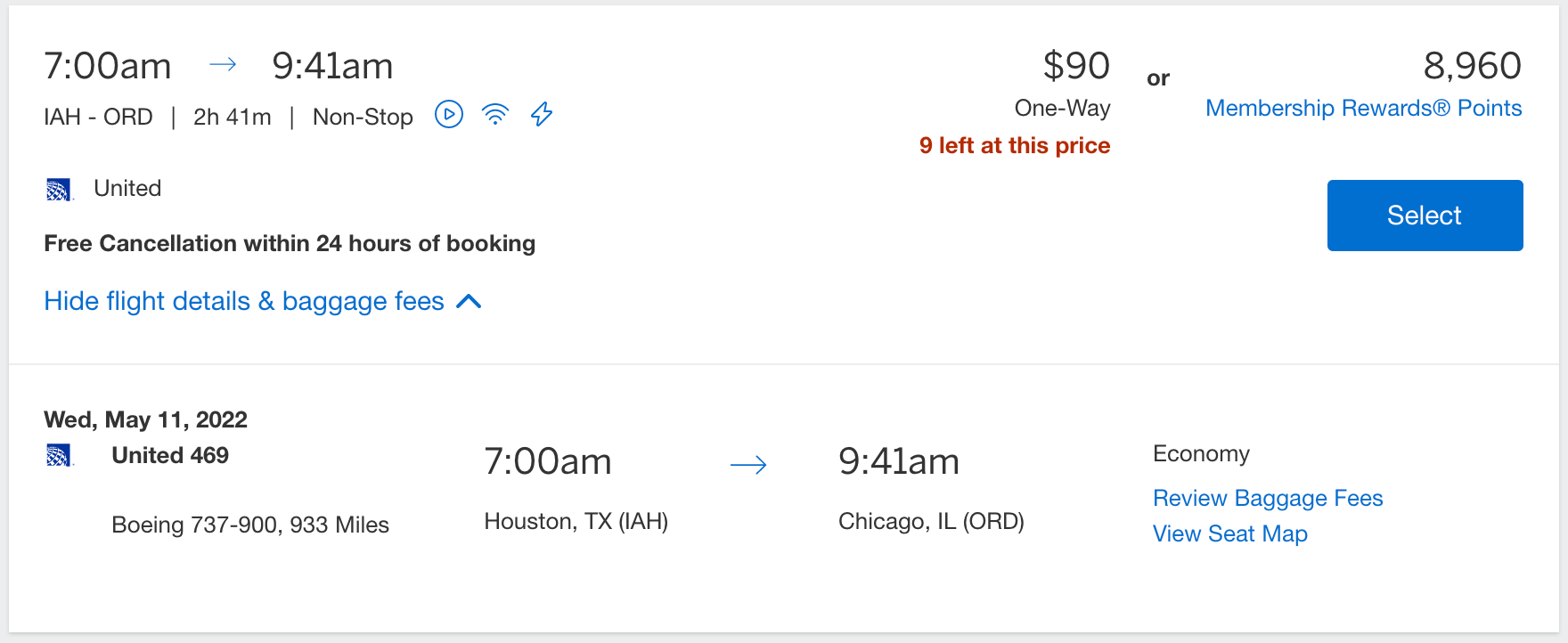Click the IAH - ORD route label
This screenshot has height=643, width=1568.
98,116
